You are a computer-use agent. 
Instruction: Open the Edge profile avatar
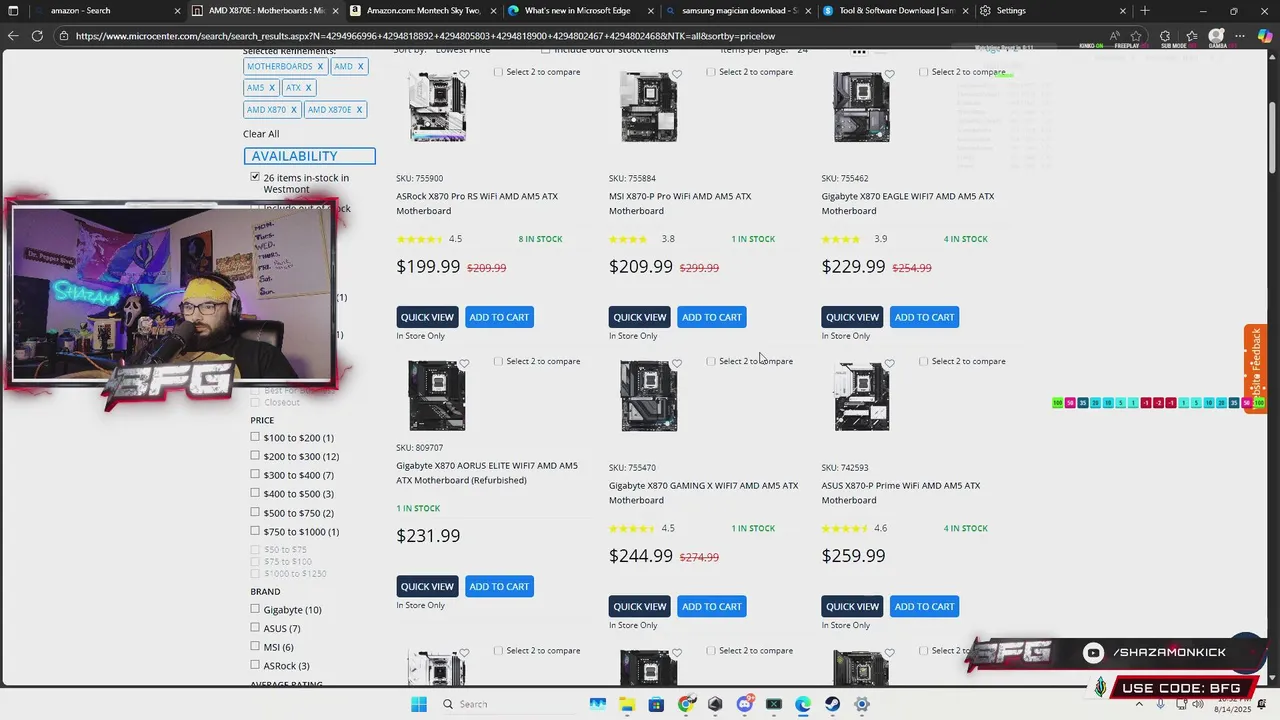coord(1217,36)
